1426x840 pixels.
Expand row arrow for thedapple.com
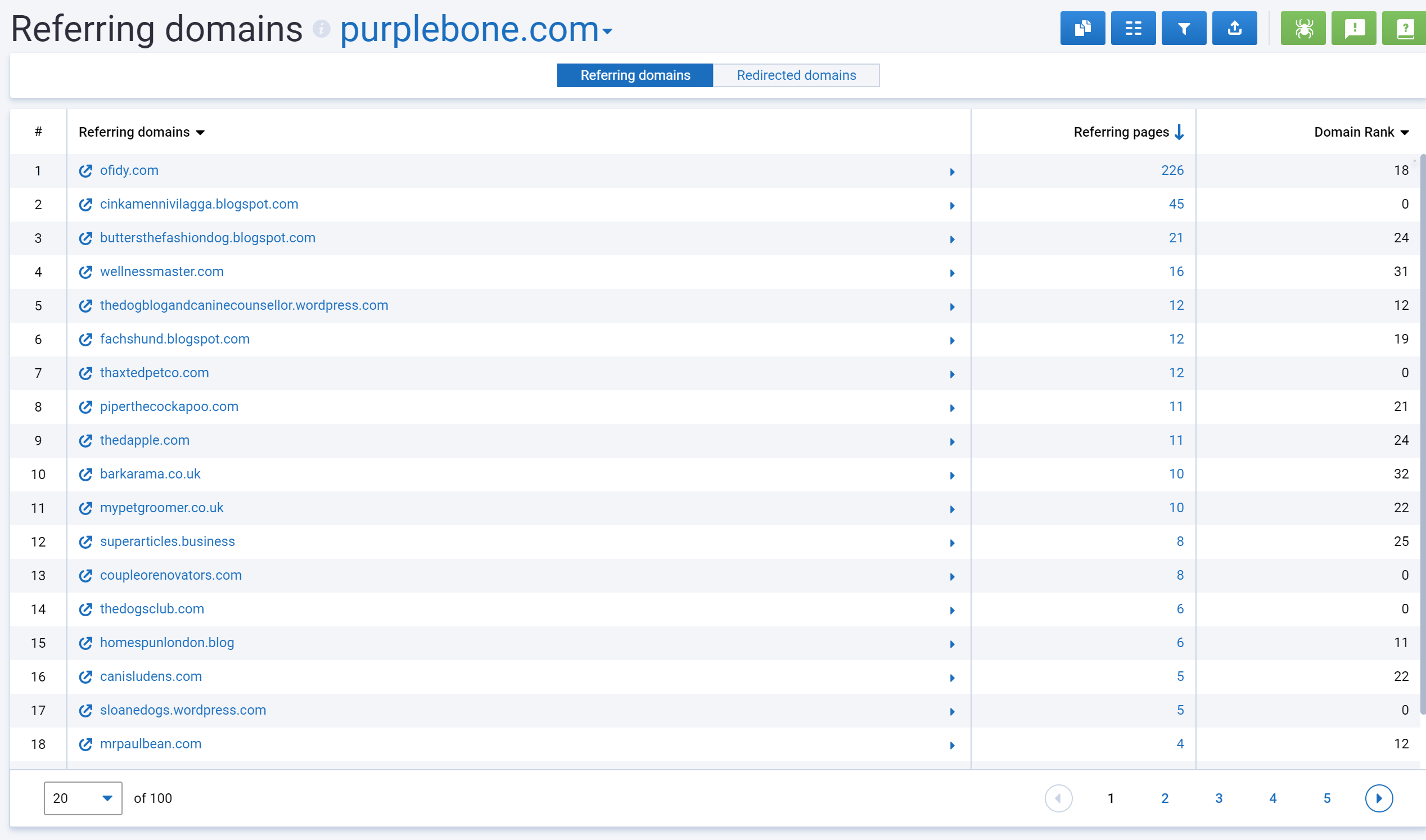(x=952, y=441)
